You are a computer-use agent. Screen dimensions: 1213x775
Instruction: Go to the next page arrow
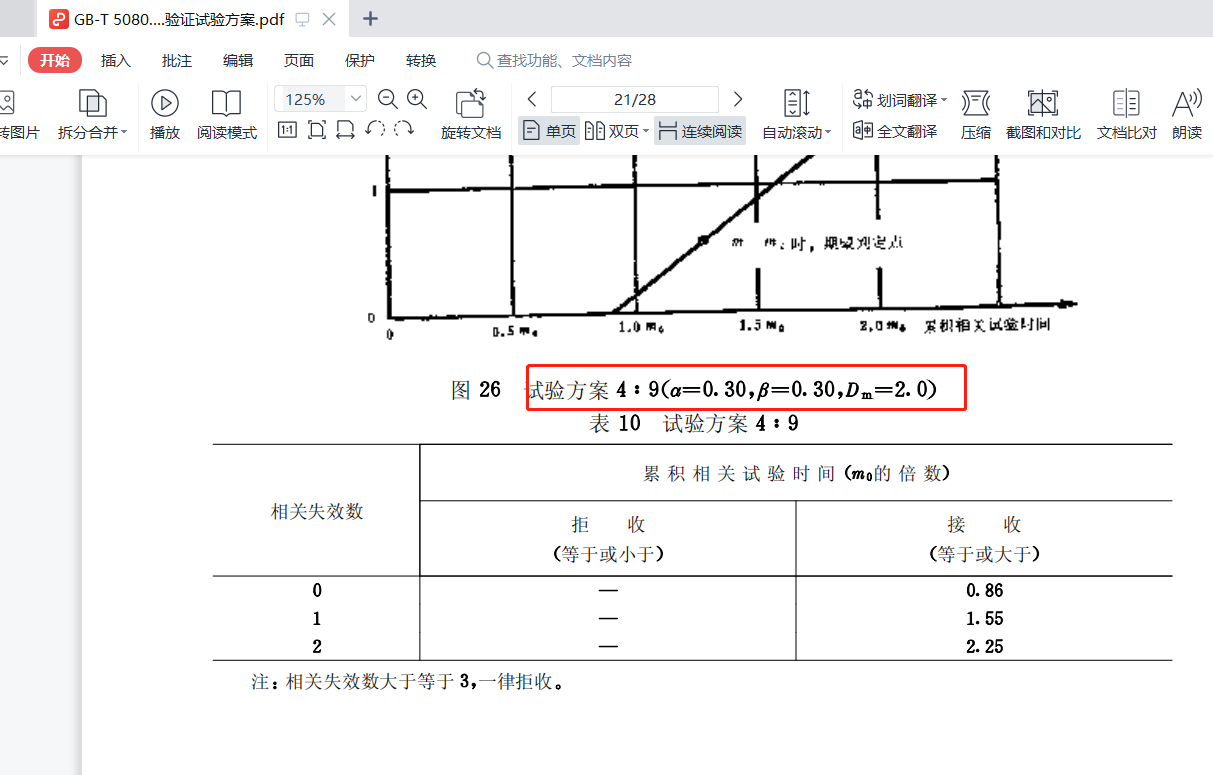click(x=738, y=99)
